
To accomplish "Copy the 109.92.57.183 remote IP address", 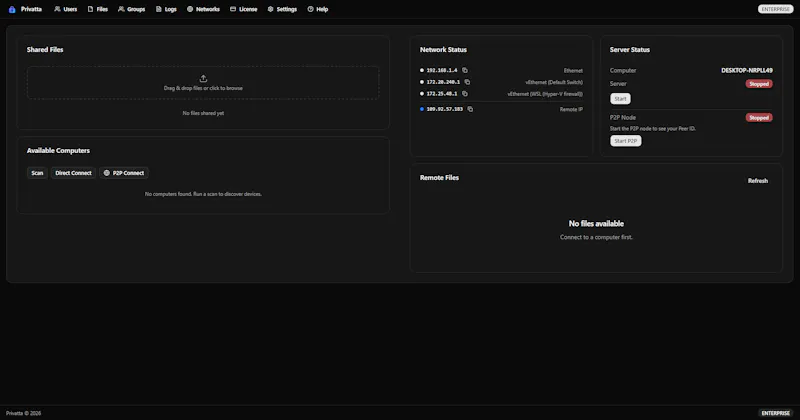I will pos(470,109).
